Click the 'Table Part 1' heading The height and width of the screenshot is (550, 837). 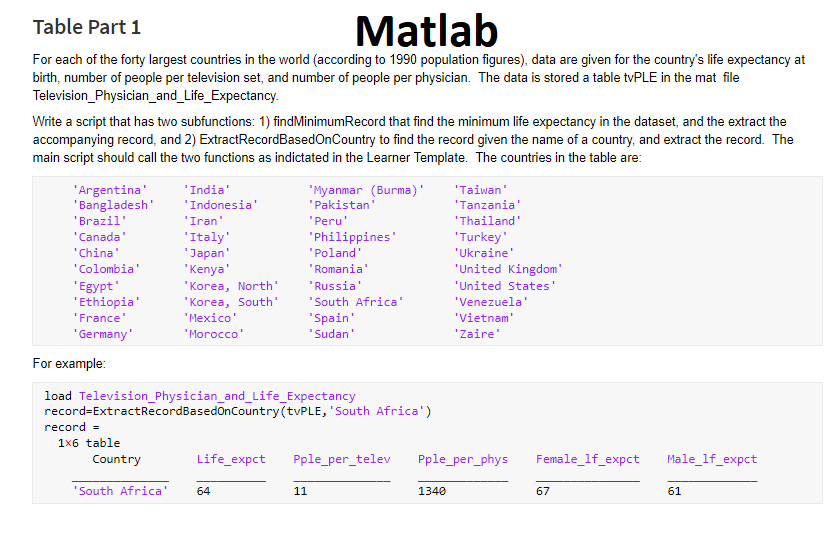click(x=87, y=27)
